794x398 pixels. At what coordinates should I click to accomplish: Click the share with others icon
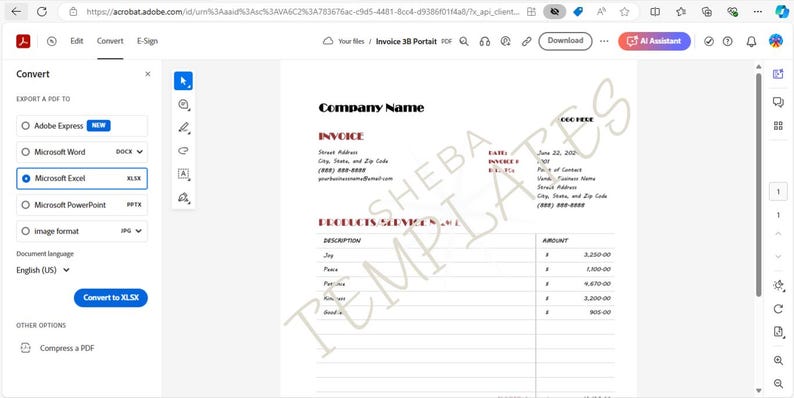(505, 42)
